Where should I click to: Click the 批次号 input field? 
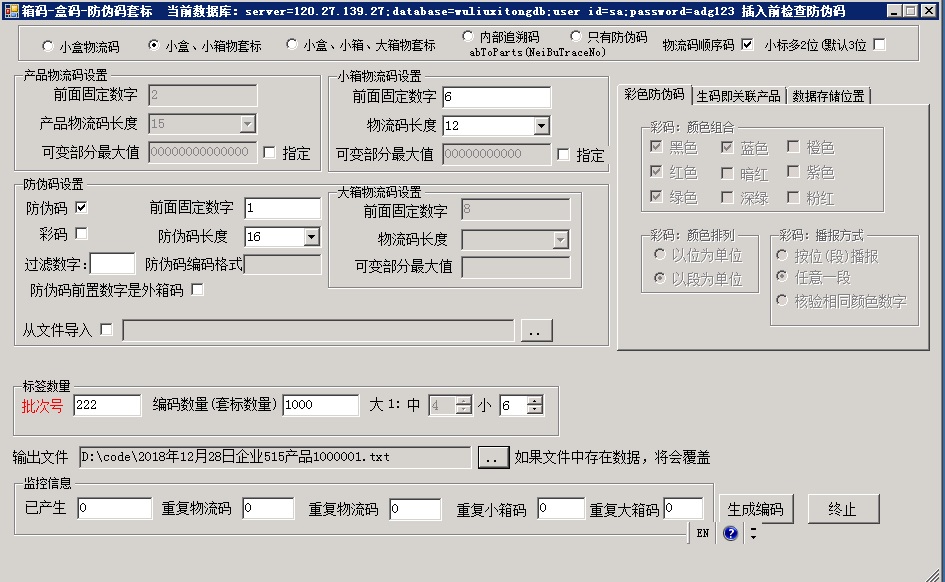[x=107, y=405]
